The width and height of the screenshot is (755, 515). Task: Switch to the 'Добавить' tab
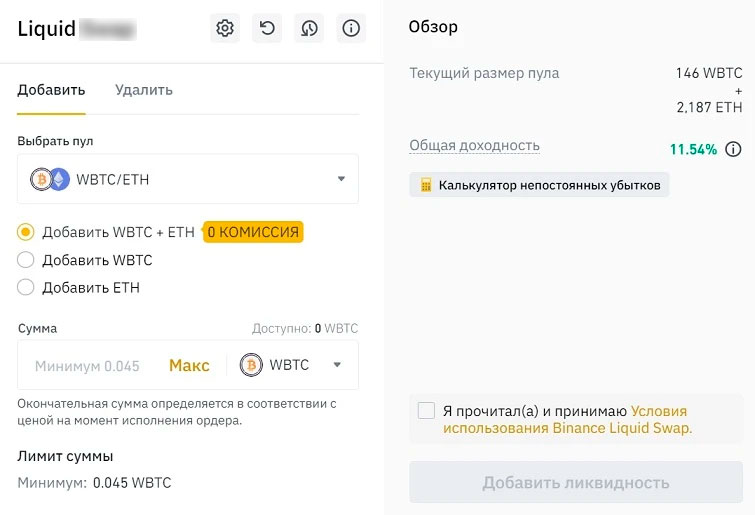click(51, 89)
